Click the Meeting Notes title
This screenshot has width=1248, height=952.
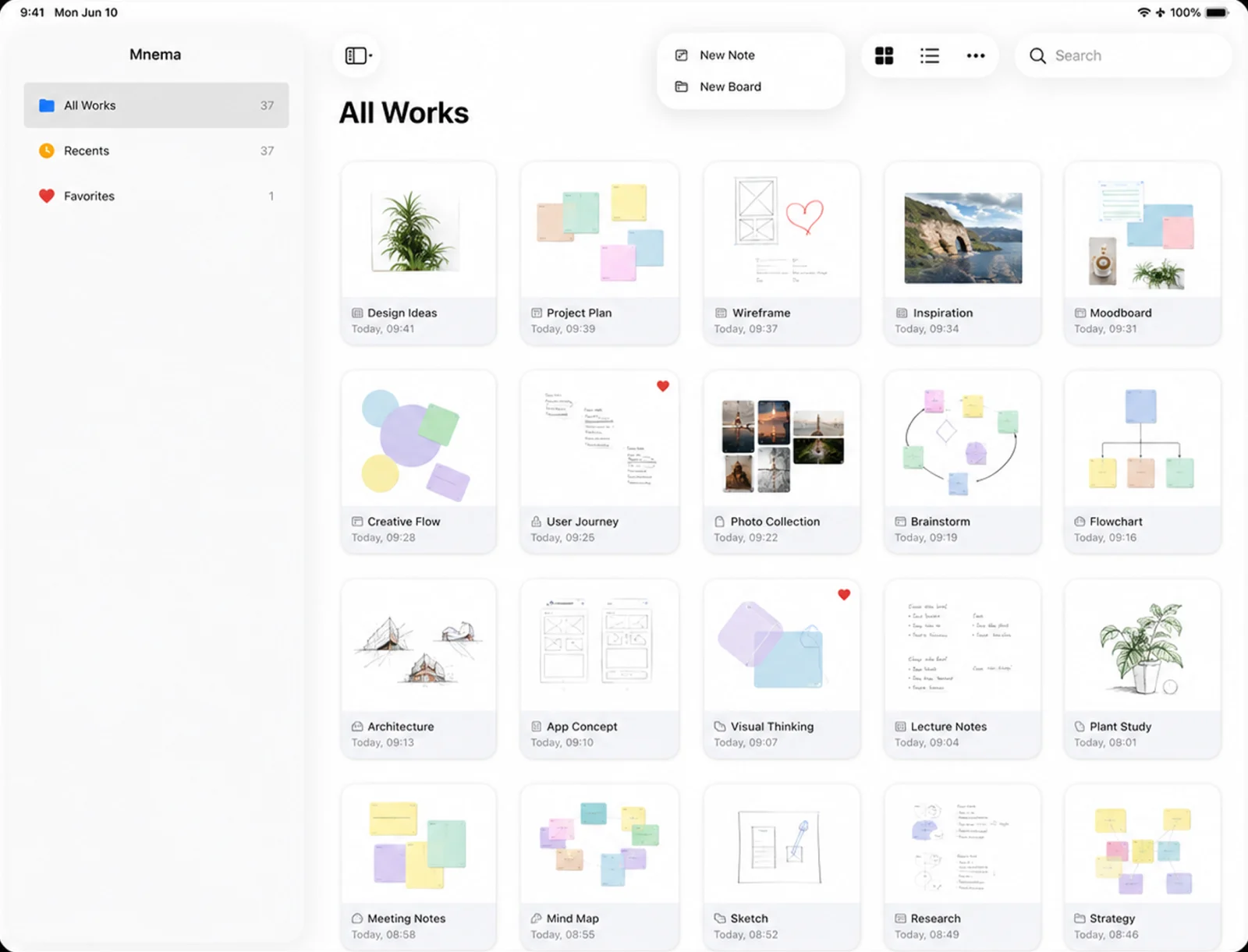coord(406,918)
